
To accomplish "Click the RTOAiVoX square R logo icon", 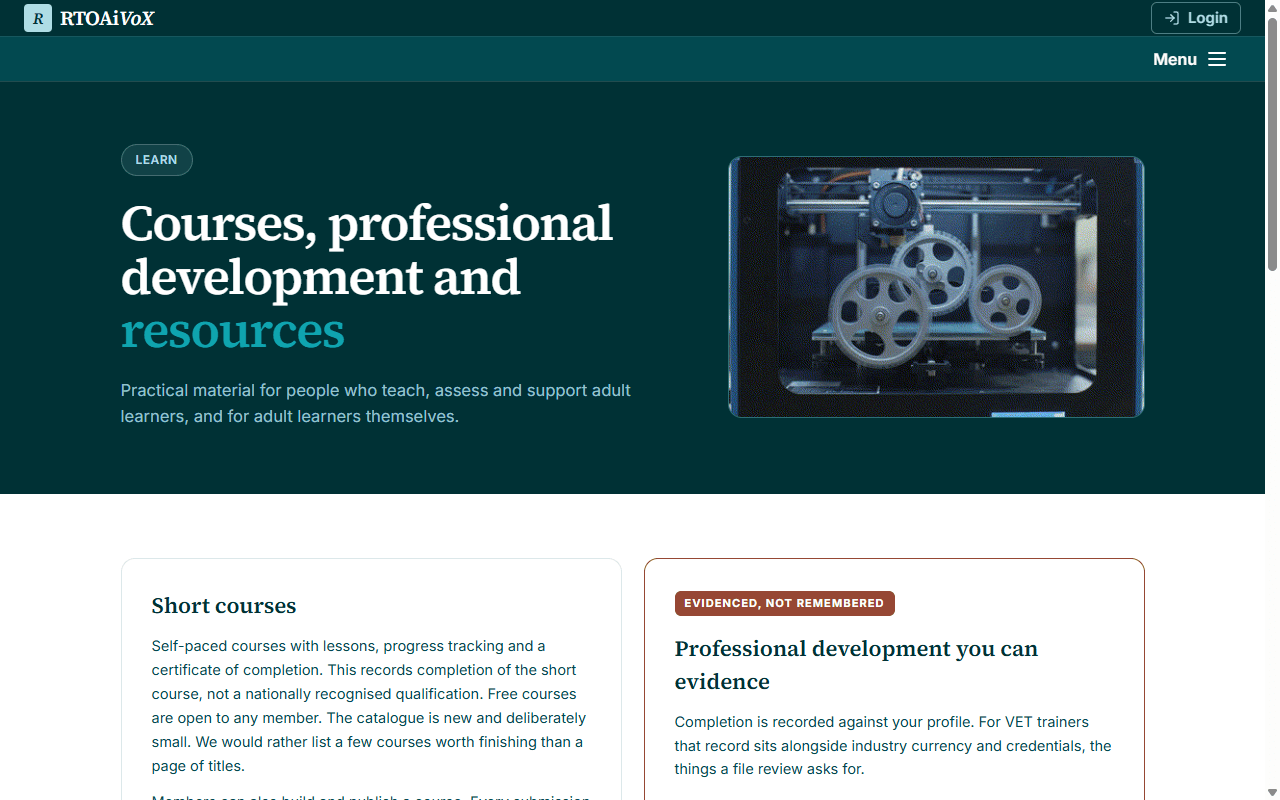I will (38, 18).
